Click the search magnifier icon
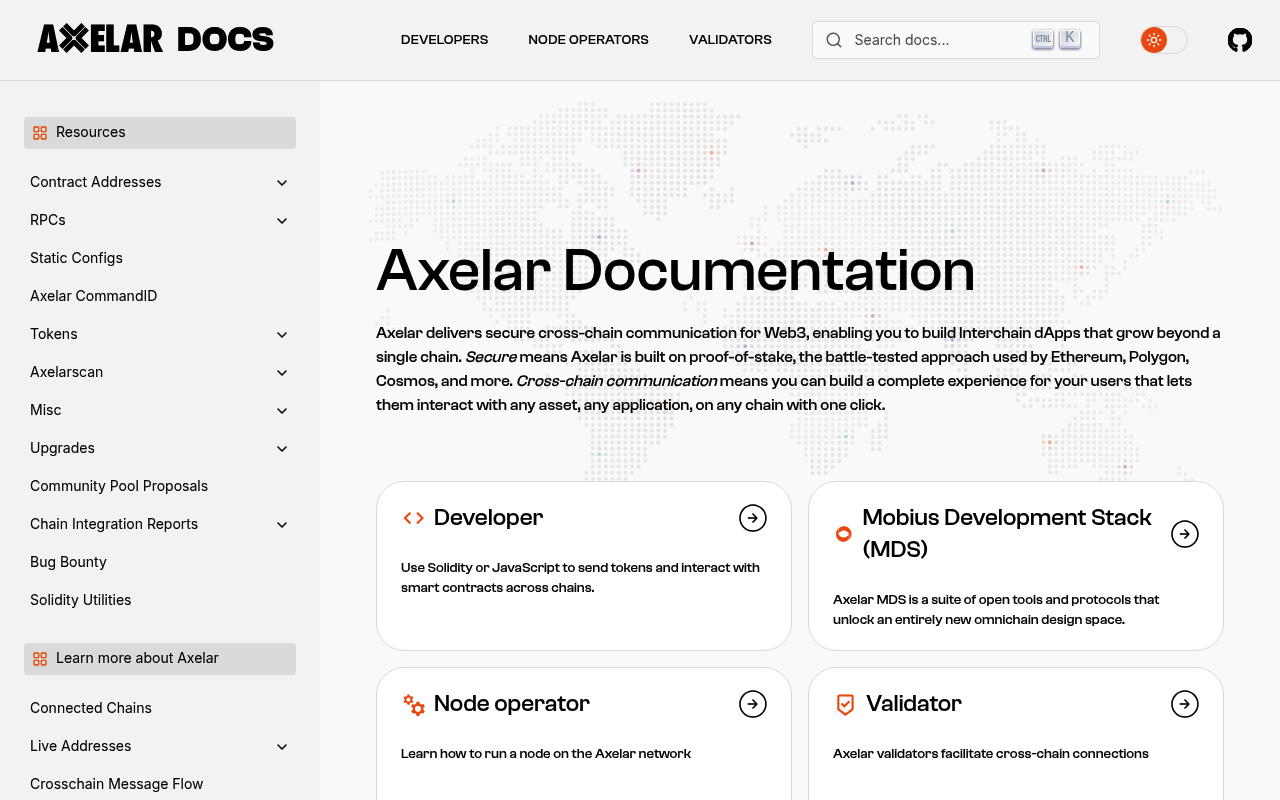Screen dimensions: 1280x800 [x=834, y=40]
